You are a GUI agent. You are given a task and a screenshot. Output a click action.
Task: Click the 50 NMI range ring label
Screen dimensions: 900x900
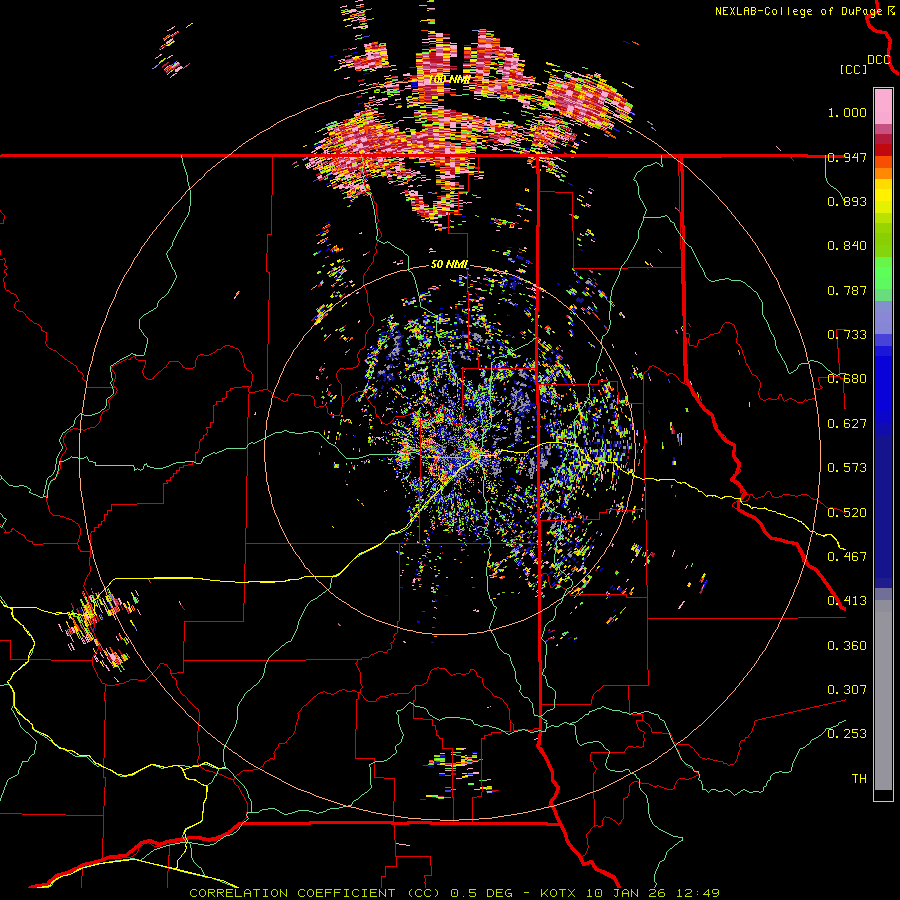pyautogui.click(x=449, y=264)
